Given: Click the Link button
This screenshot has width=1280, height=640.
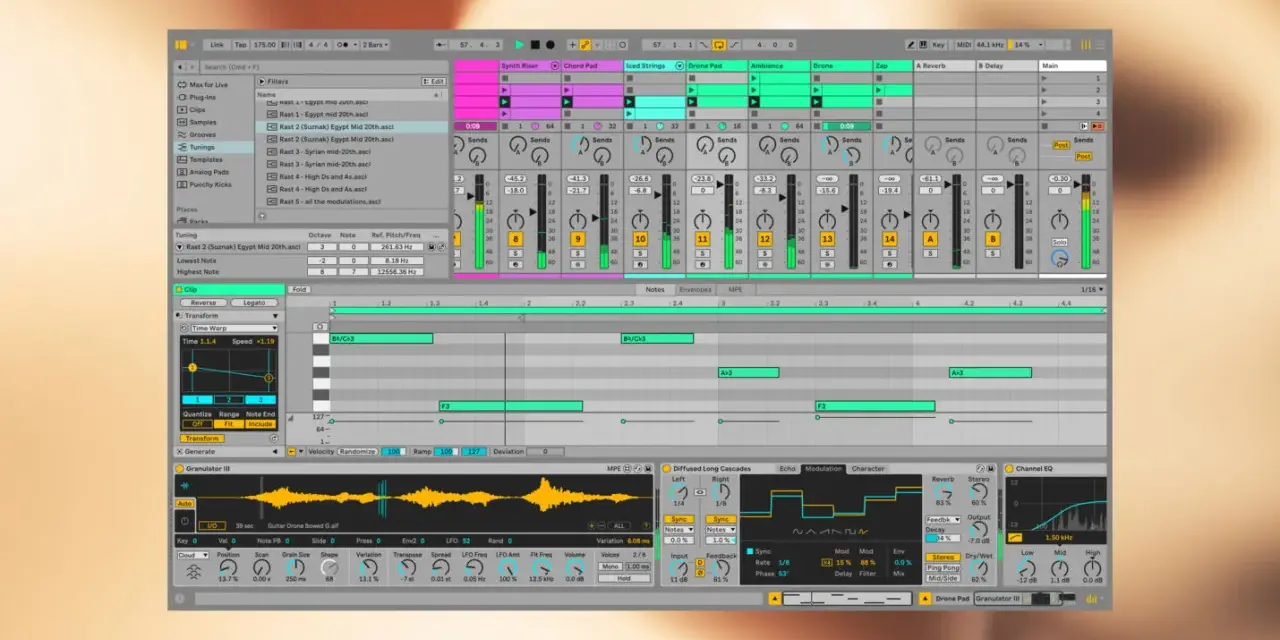Looking at the screenshot, I should 217,45.
